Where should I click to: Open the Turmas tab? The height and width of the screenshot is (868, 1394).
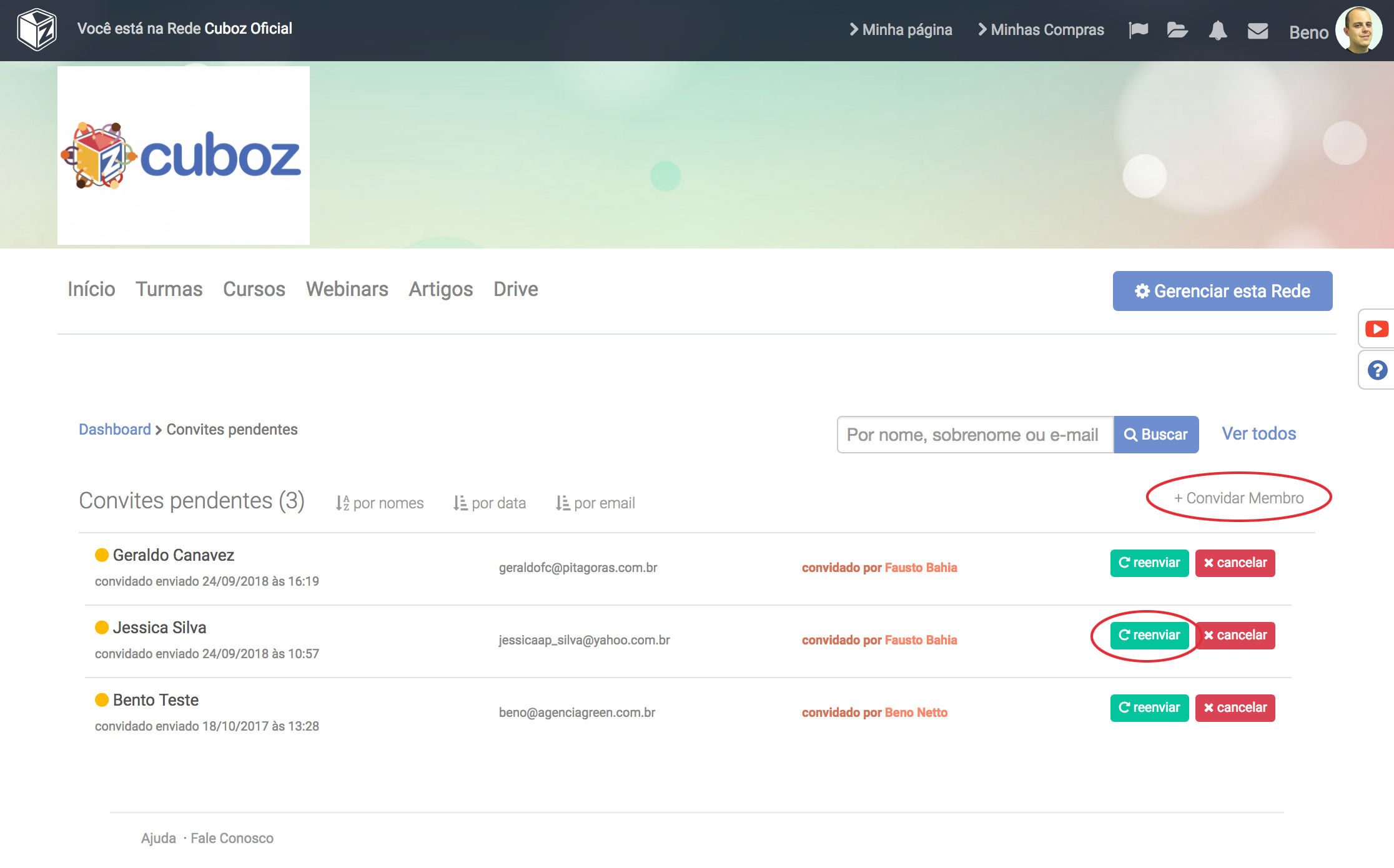169,289
